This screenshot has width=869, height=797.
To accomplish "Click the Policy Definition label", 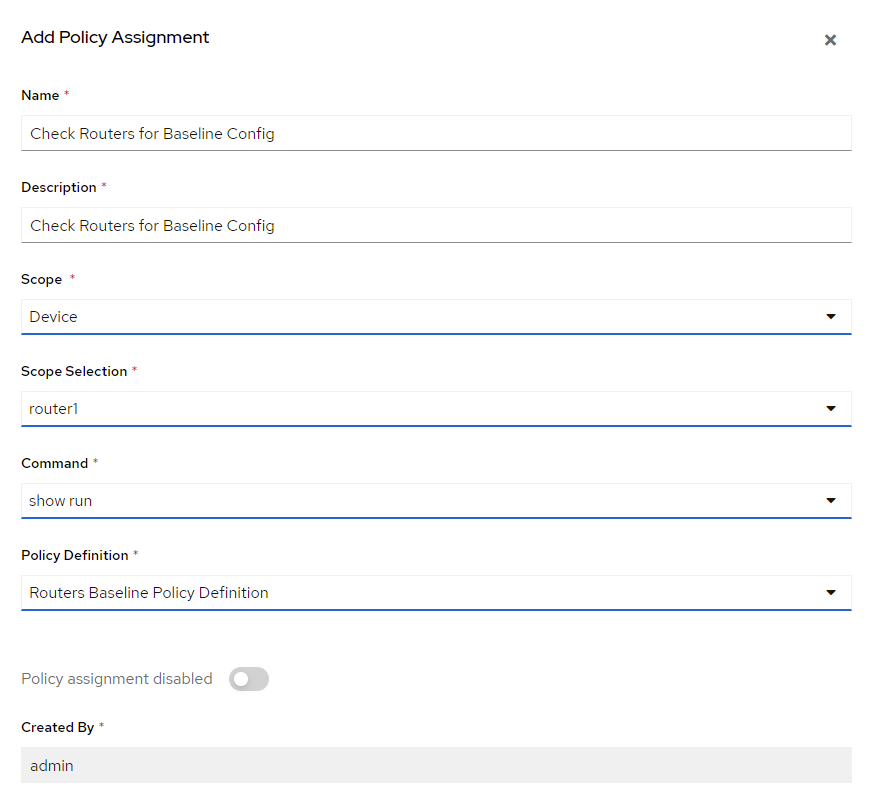I will point(75,555).
